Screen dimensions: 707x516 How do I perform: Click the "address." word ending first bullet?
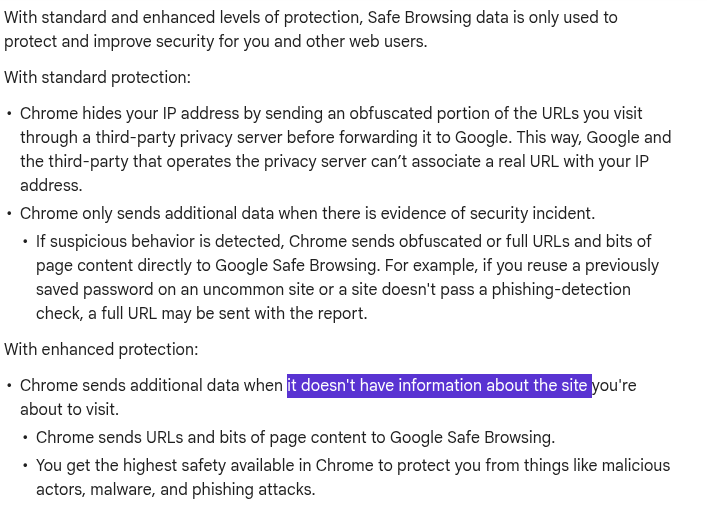click(51, 185)
